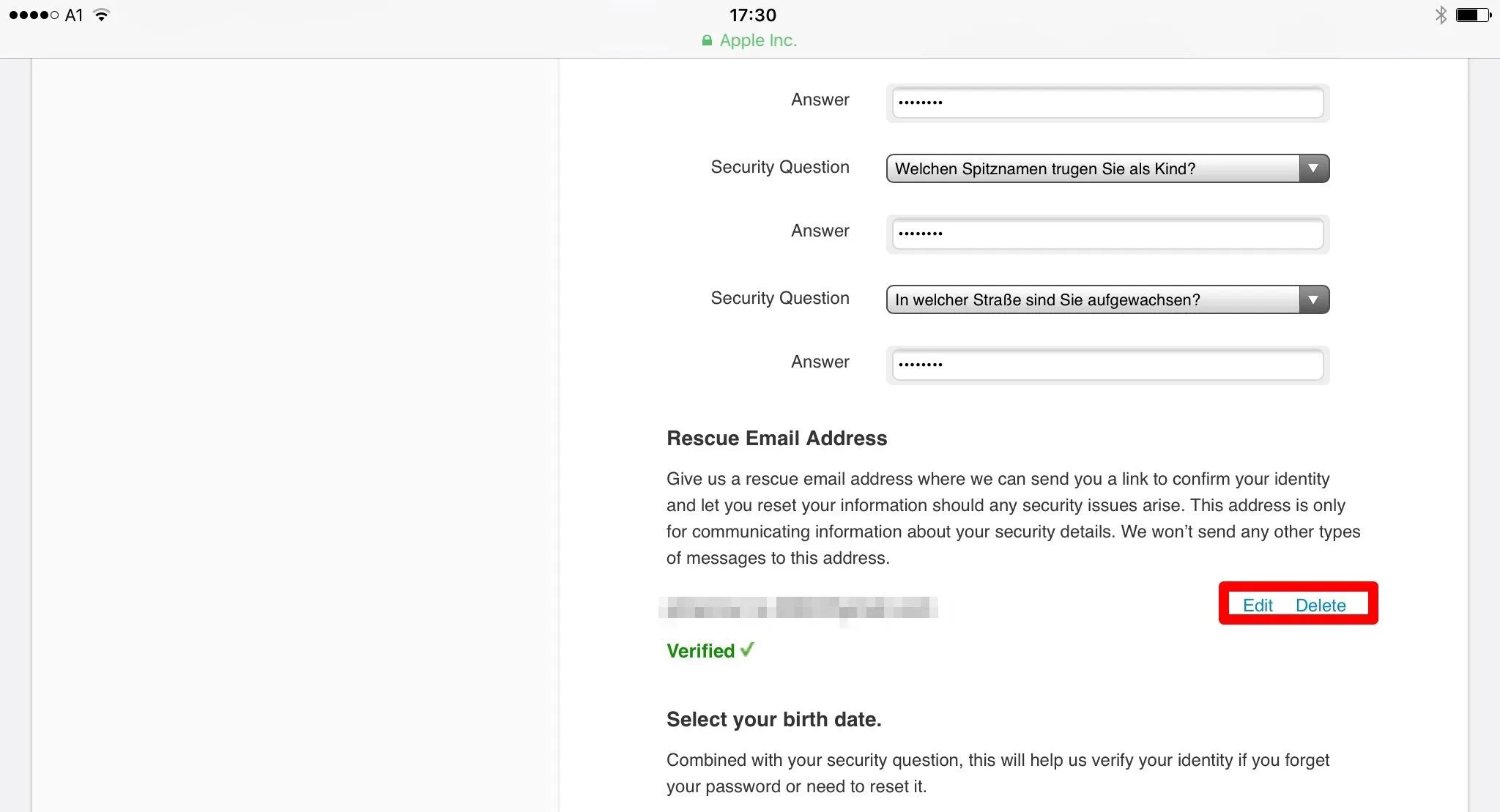Tap the 17:30 clock in status bar
The height and width of the screenshot is (812, 1500).
tap(752, 15)
